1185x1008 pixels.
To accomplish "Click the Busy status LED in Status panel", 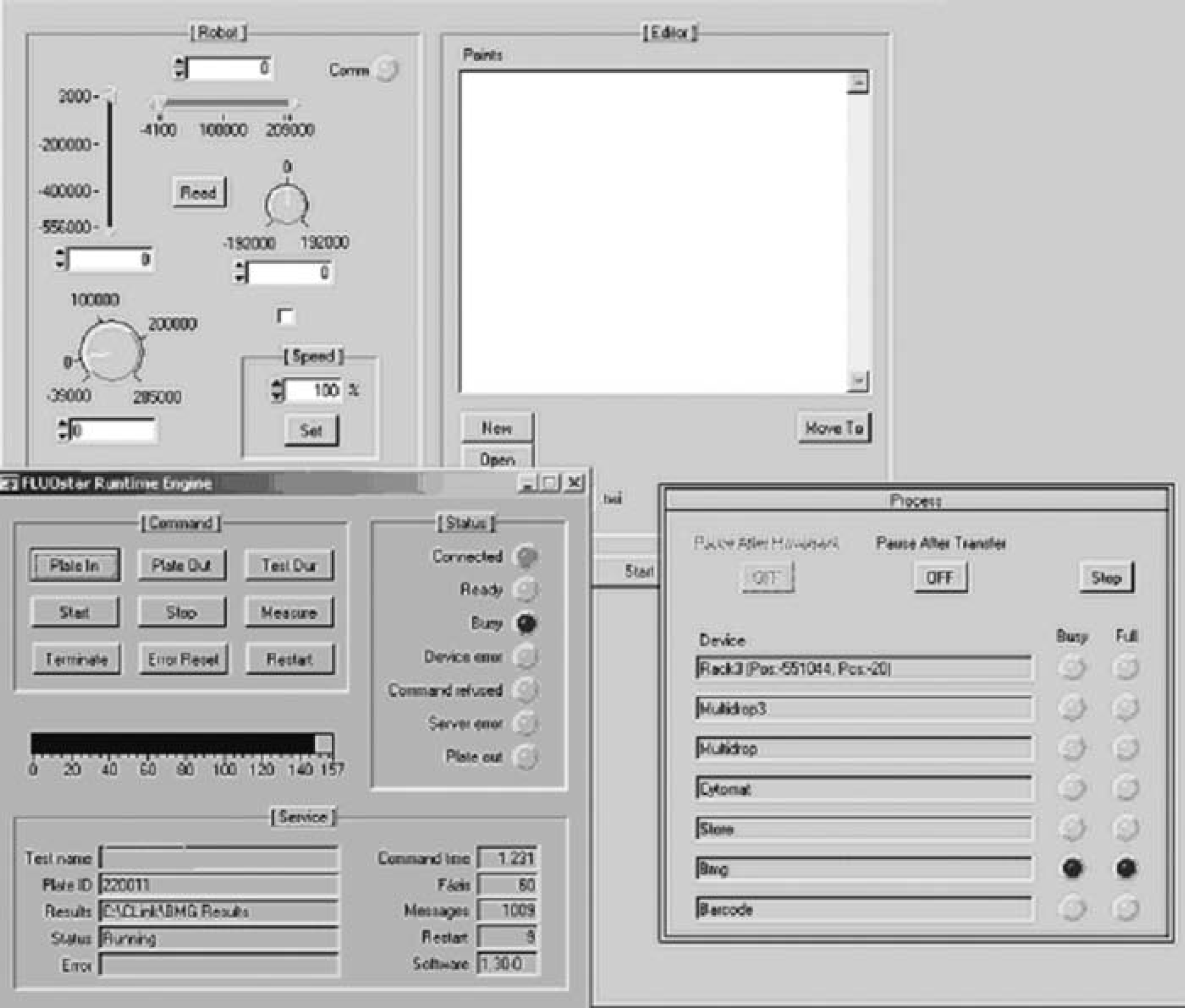I will point(526,623).
